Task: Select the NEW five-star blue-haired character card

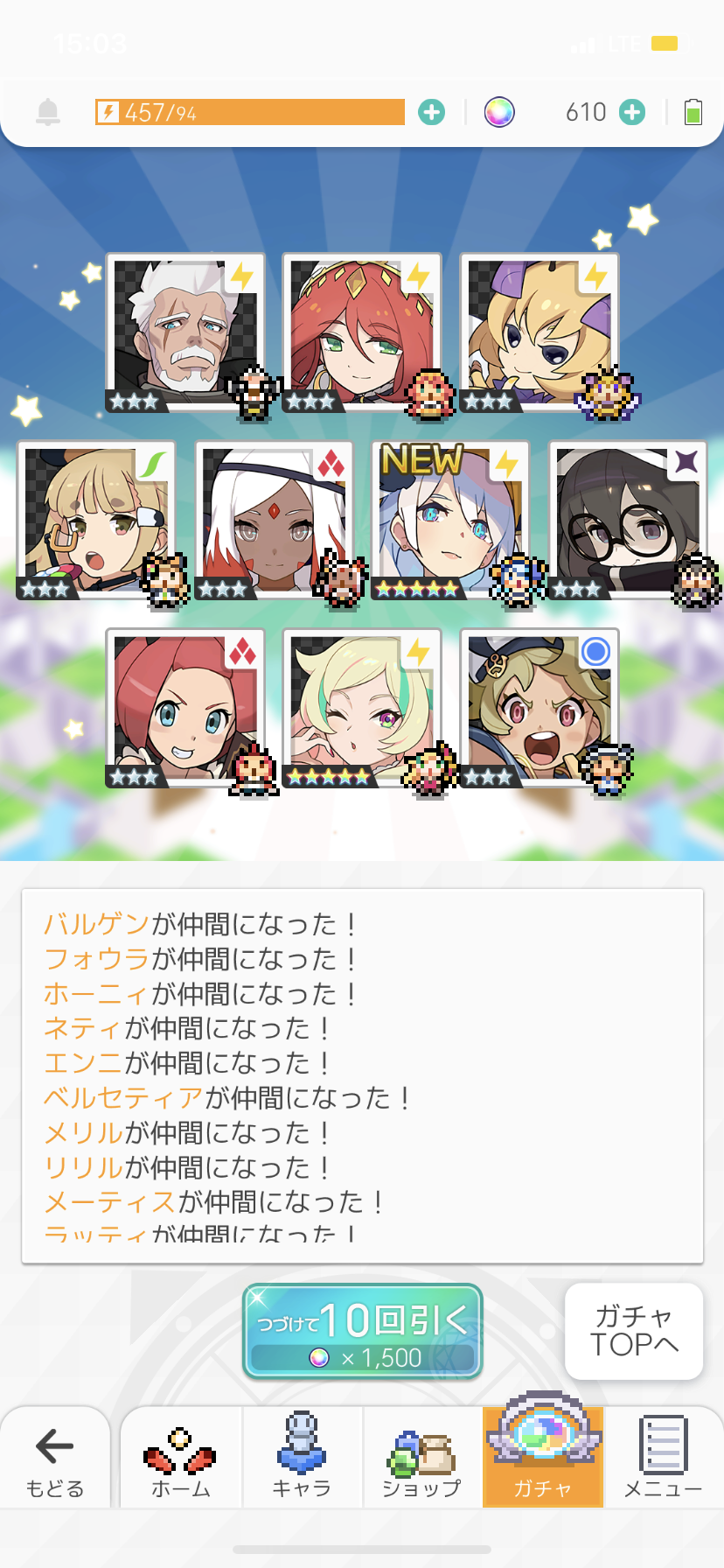Action: pos(450,520)
